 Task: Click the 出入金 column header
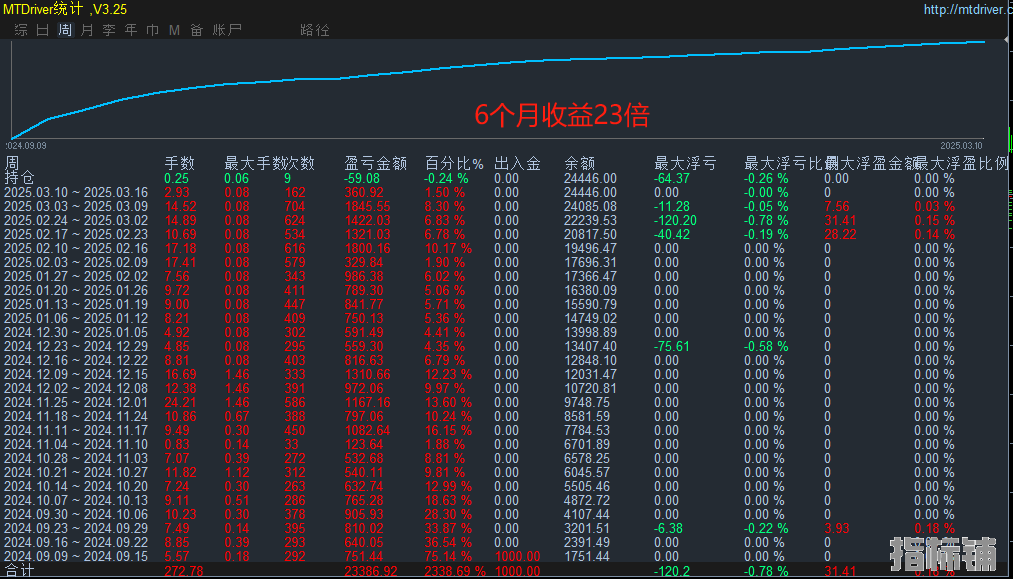(x=517, y=163)
